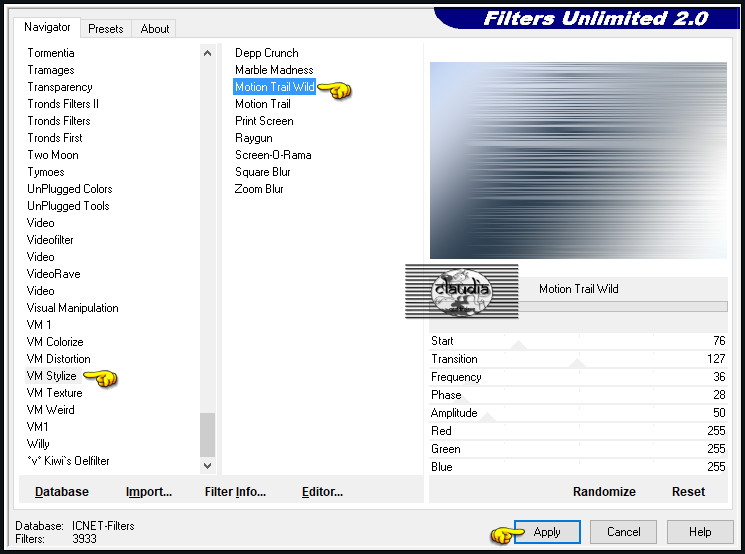This screenshot has height=554, width=745.
Task: Select the Tormentia filter category
Action: pos(51,53)
